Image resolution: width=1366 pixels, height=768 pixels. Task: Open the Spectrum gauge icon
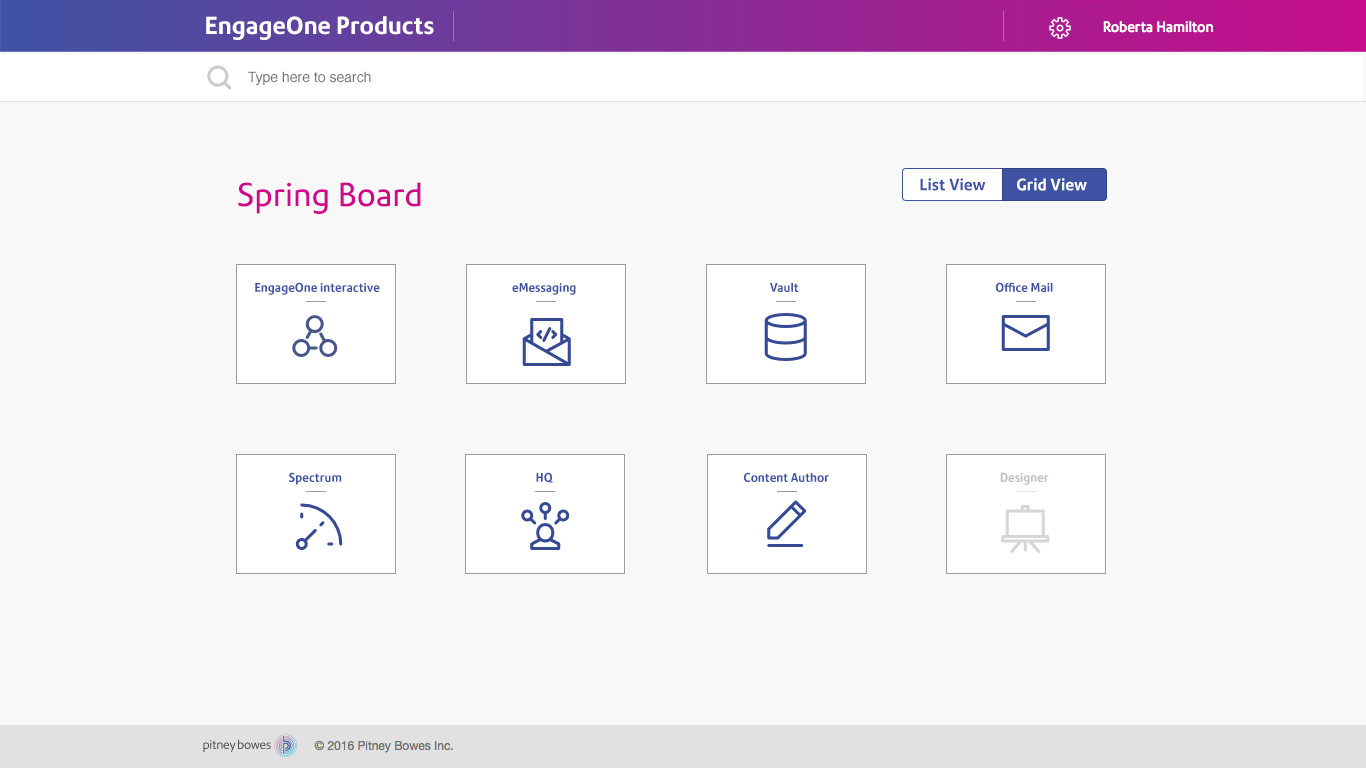tap(319, 527)
